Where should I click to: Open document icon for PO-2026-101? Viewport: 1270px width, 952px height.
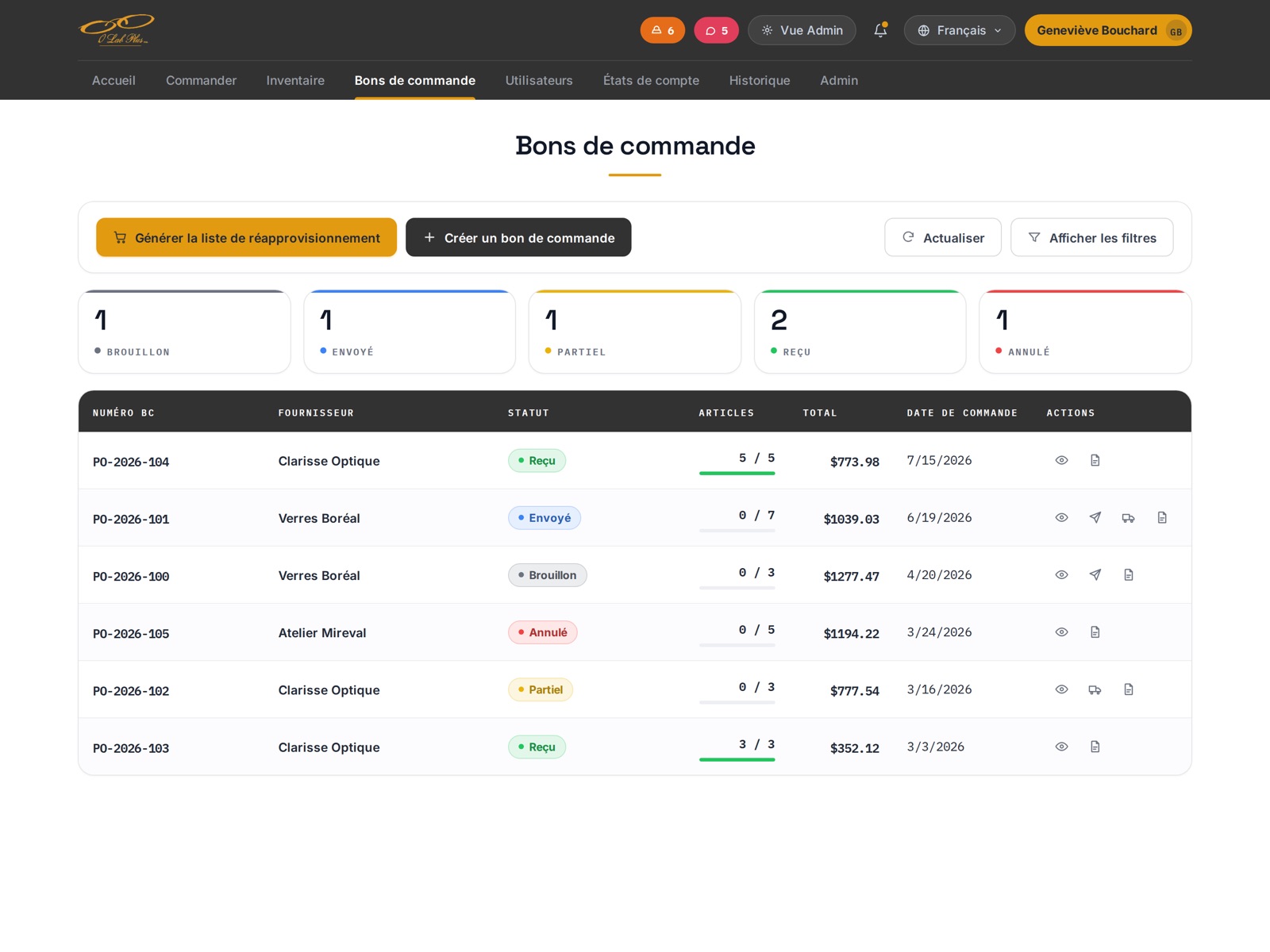pyautogui.click(x=1162, y=518)
